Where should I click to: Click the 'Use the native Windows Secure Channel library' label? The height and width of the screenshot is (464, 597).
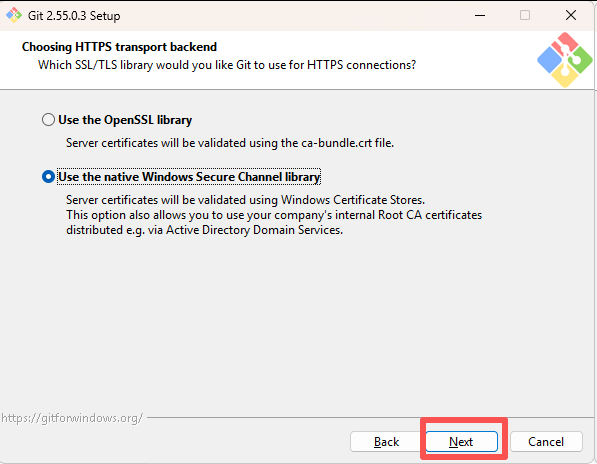click(189, 177)
